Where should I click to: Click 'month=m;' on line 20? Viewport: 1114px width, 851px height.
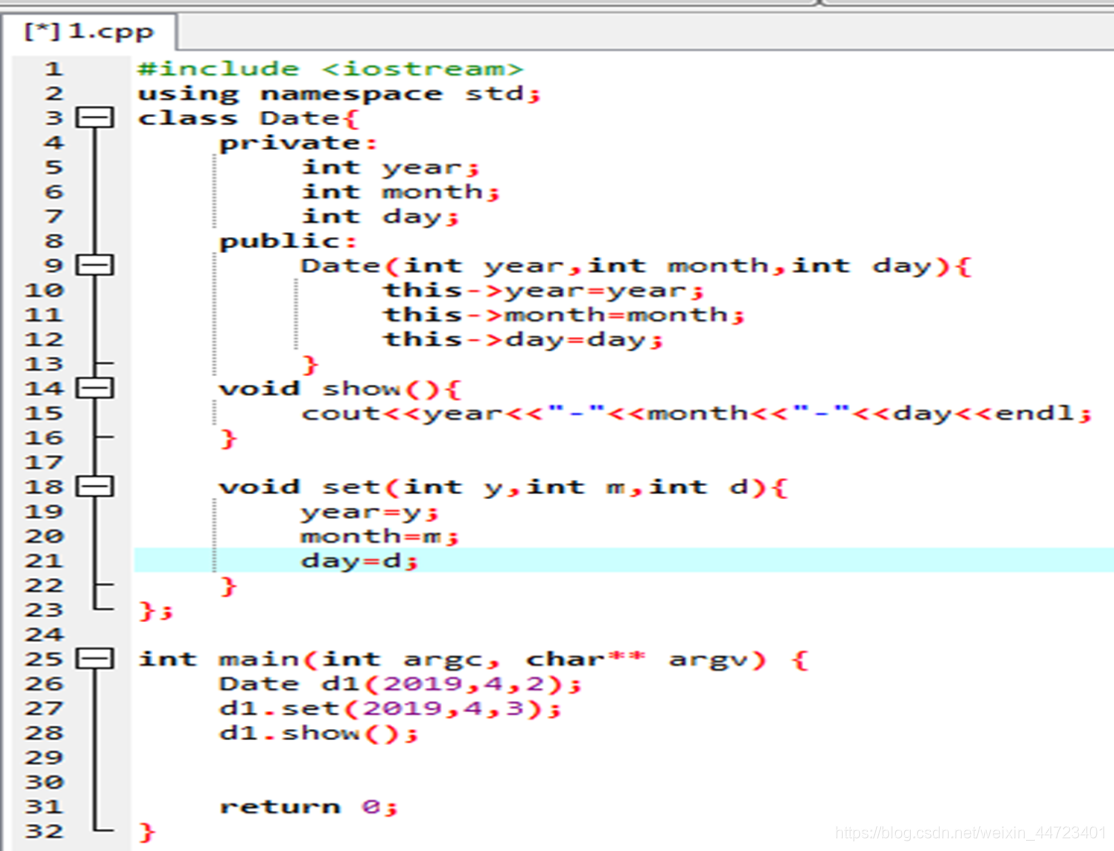tap(380, 536)
